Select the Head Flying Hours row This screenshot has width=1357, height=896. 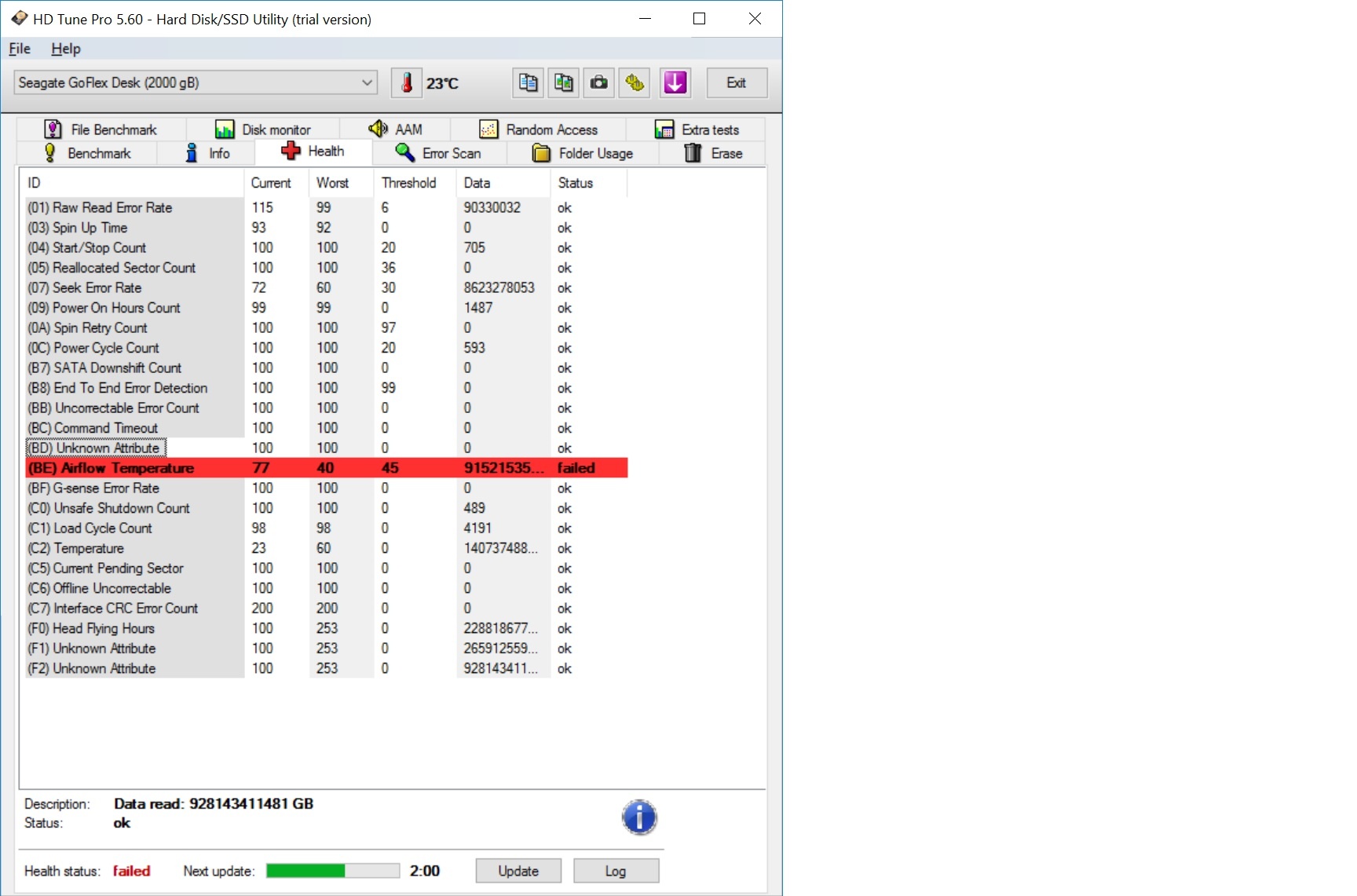point(327,628)
